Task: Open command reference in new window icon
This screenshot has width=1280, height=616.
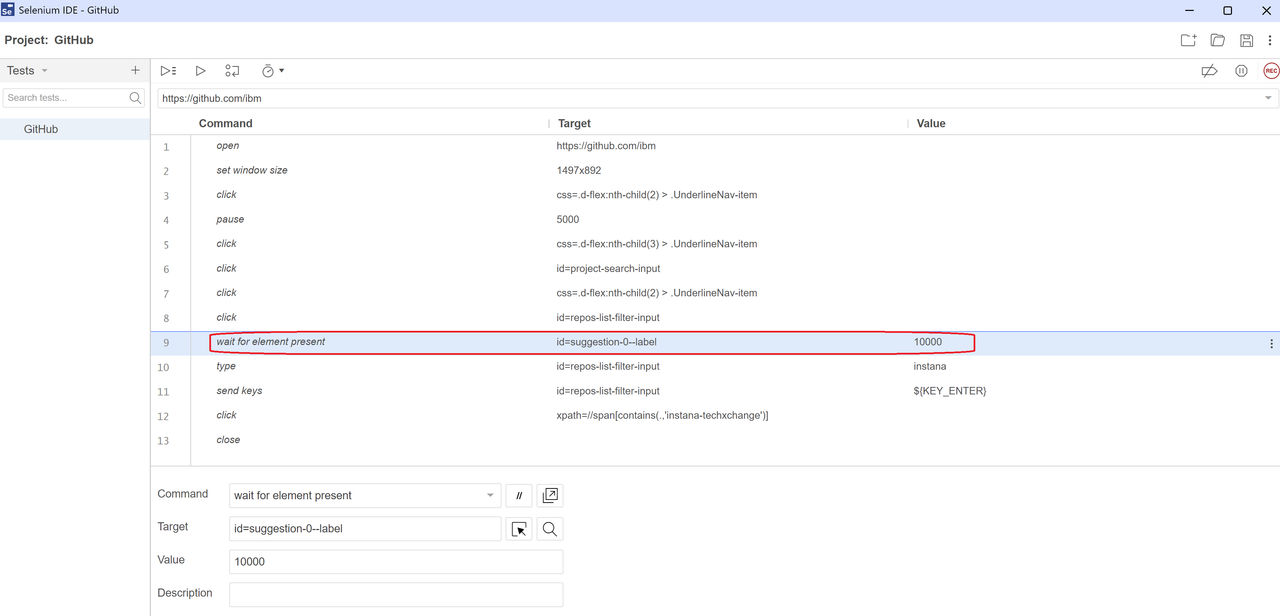Action: 550,496
